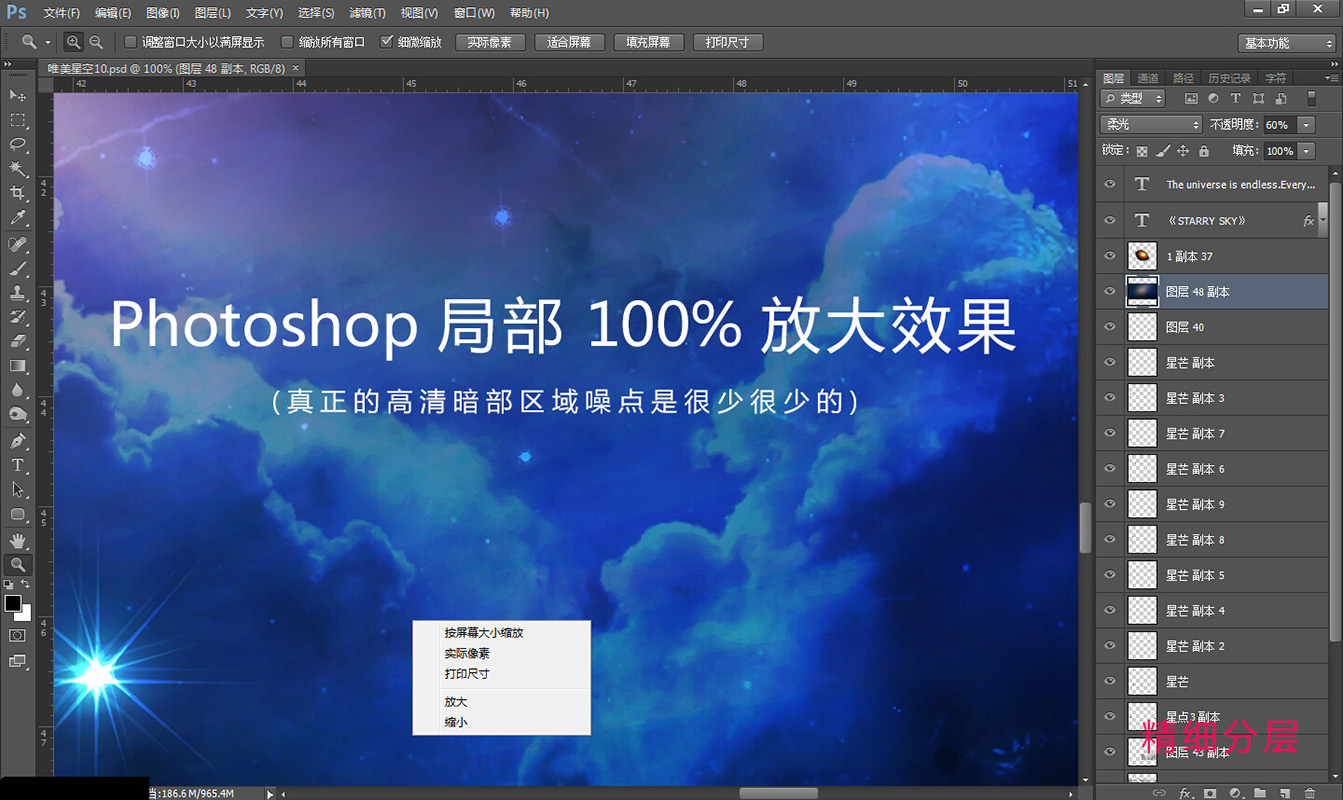Open the 基本功能 workspace dropdown
The image size is (1343, 800).
pyautogui.click(x=1287, y=43)
